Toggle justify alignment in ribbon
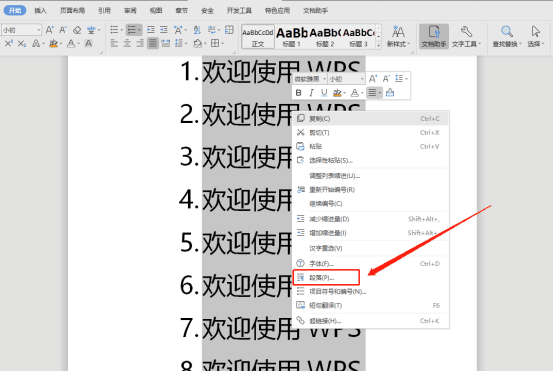 (153, 43)
